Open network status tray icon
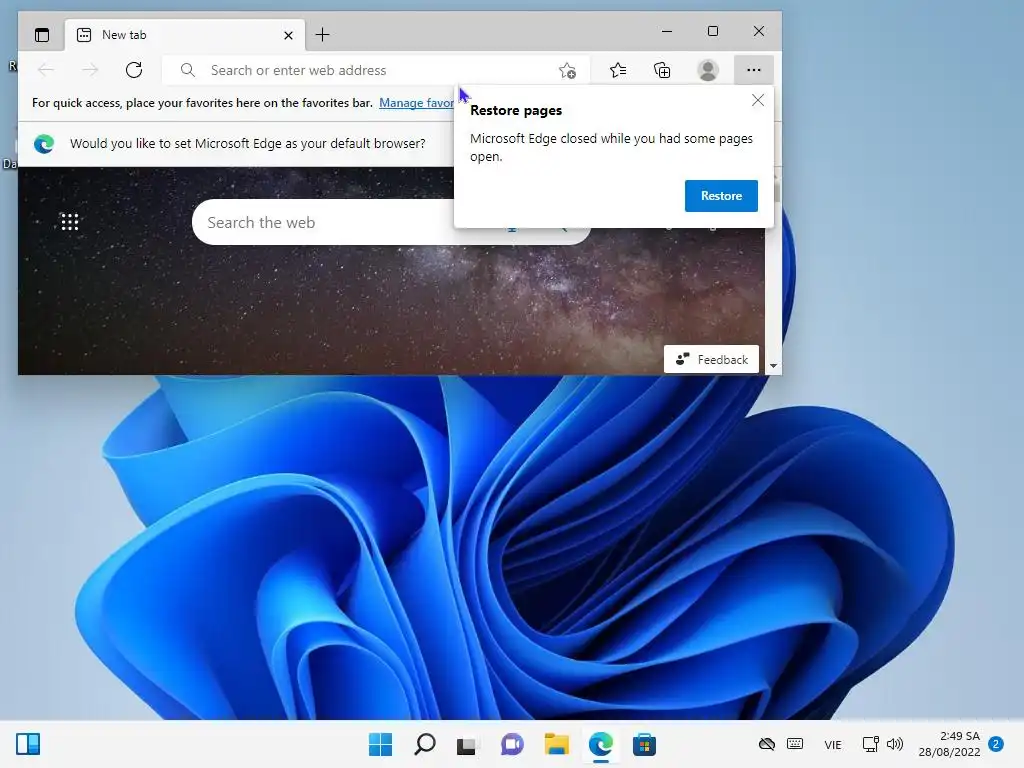Image resolution: width=1024 pixels, height=768 pixels. tap(871, 744)
